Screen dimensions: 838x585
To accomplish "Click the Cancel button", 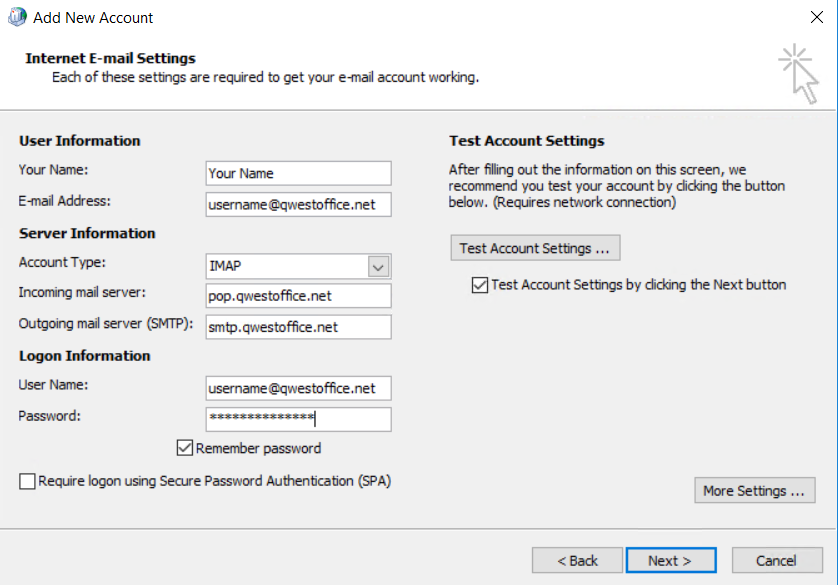I will click(x=777, y=560).
